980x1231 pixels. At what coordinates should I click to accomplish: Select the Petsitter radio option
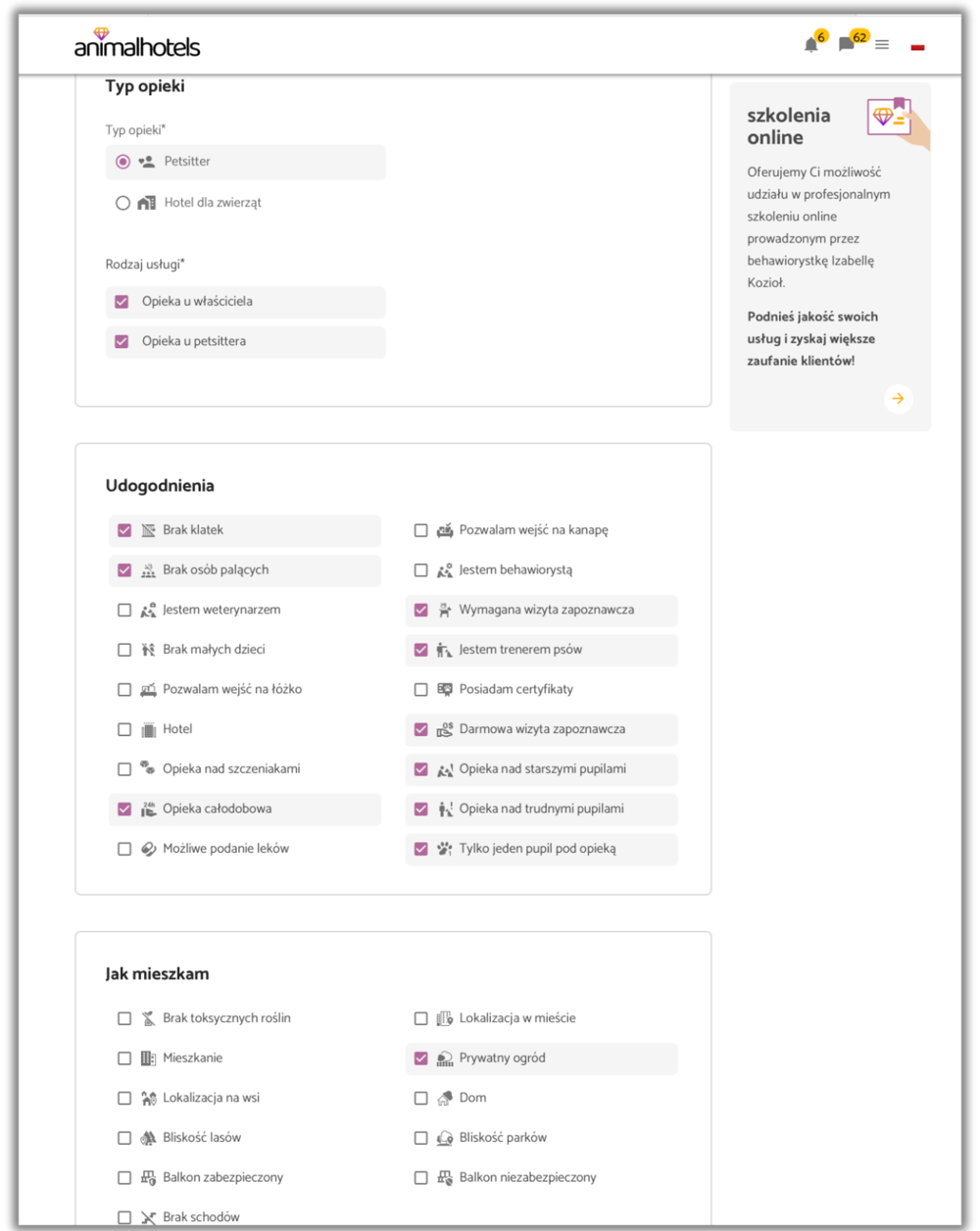coord(122,162)
